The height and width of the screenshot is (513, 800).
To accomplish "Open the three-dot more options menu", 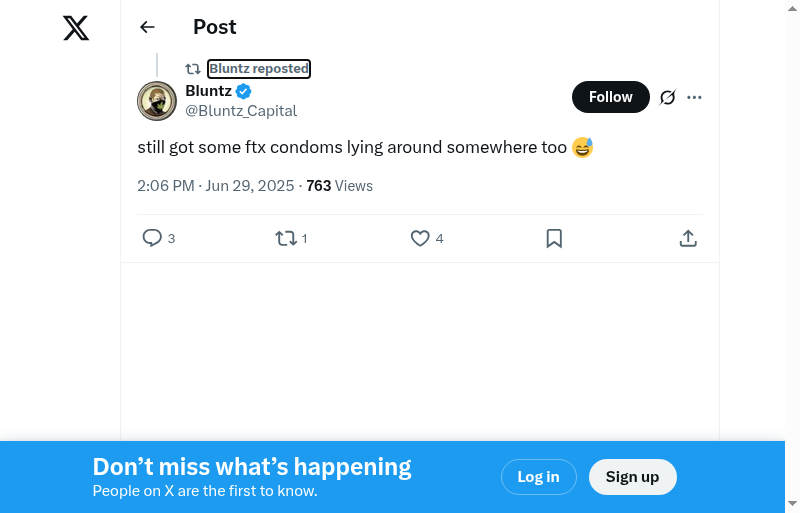I will click(x=695, y=97).
